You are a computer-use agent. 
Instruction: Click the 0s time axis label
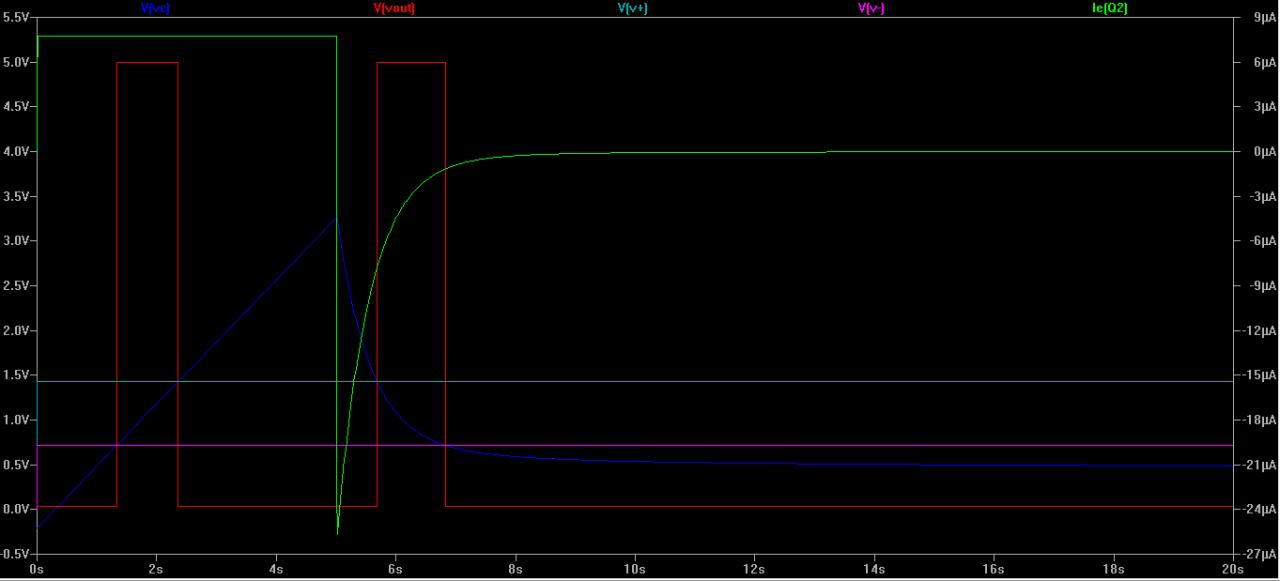click(37, 569)
